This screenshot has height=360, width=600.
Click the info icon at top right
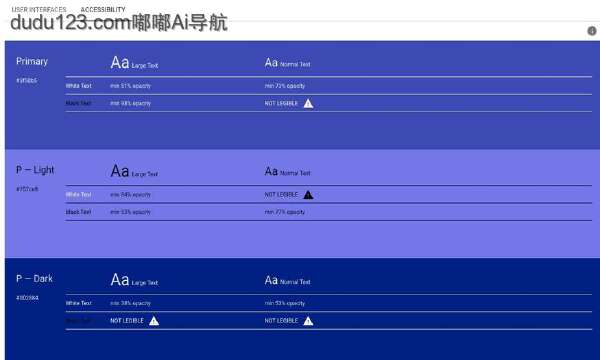tap(592, 31)
